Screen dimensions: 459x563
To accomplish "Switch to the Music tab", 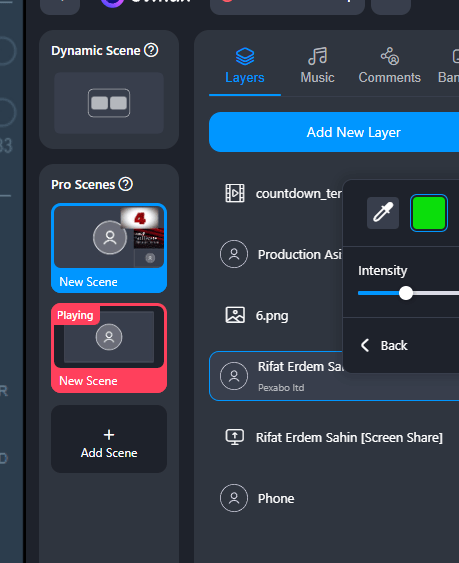I will tap(317, 66).
